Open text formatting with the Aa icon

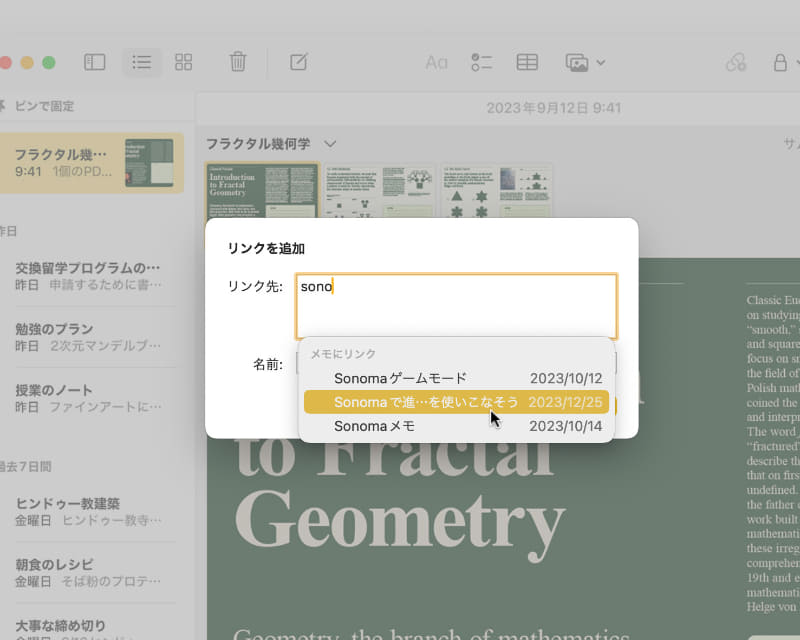point(435,62)
